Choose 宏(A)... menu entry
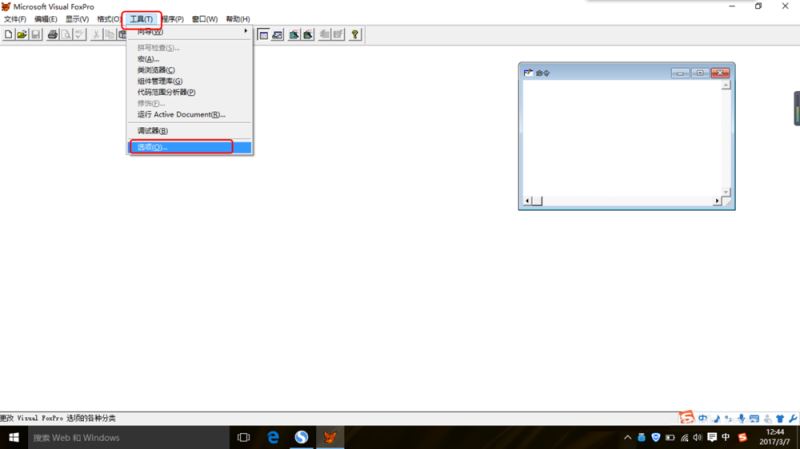The height and width of the screenshot is (449, 800). tap(190, 59)
